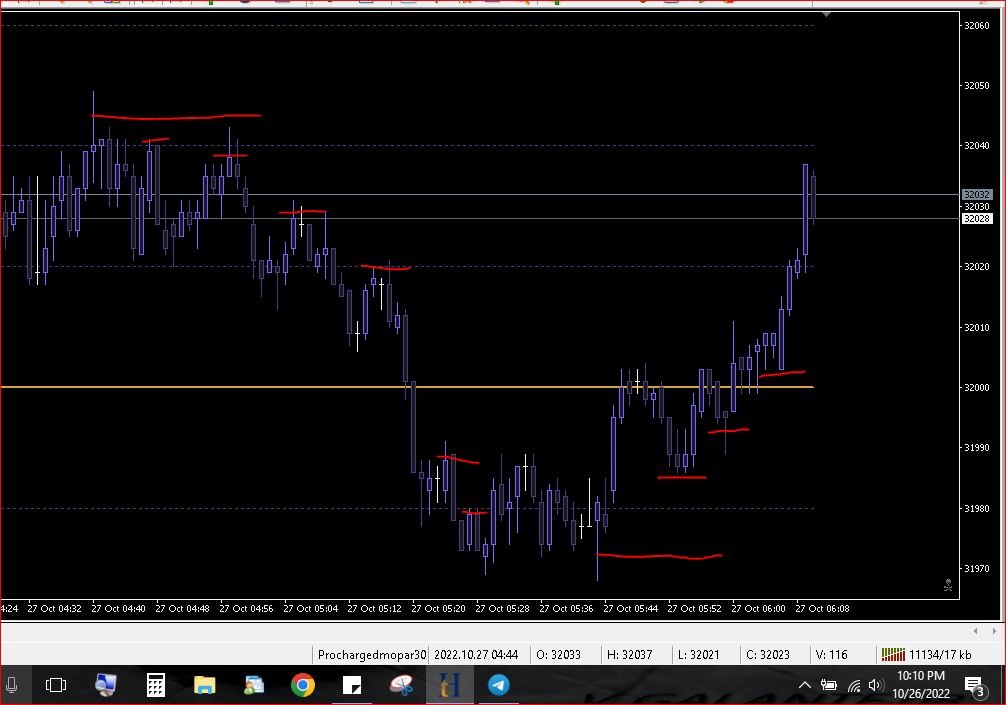Screen dimensions: 1006x705
Task: Open the Snipping Tool scissors icon
Action: tap(402, 685)
